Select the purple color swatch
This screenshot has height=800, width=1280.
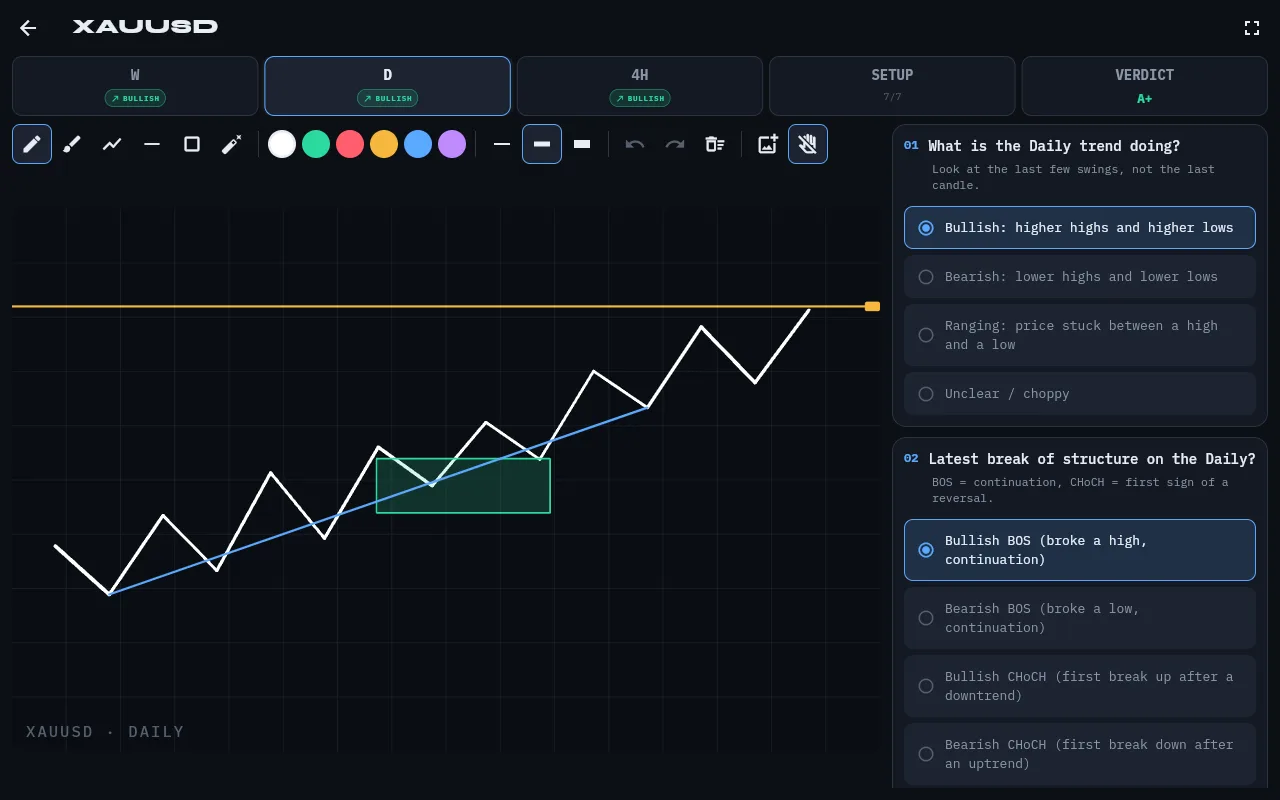452,144
